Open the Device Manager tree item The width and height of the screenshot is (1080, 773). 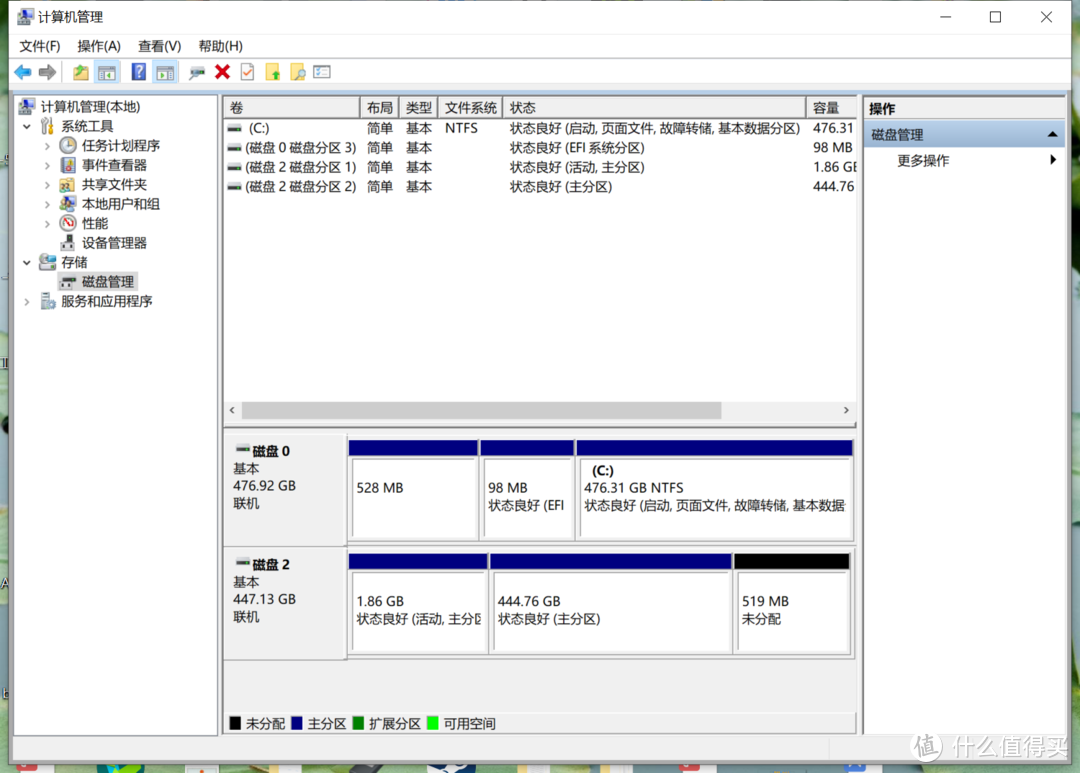pos(114,243)
